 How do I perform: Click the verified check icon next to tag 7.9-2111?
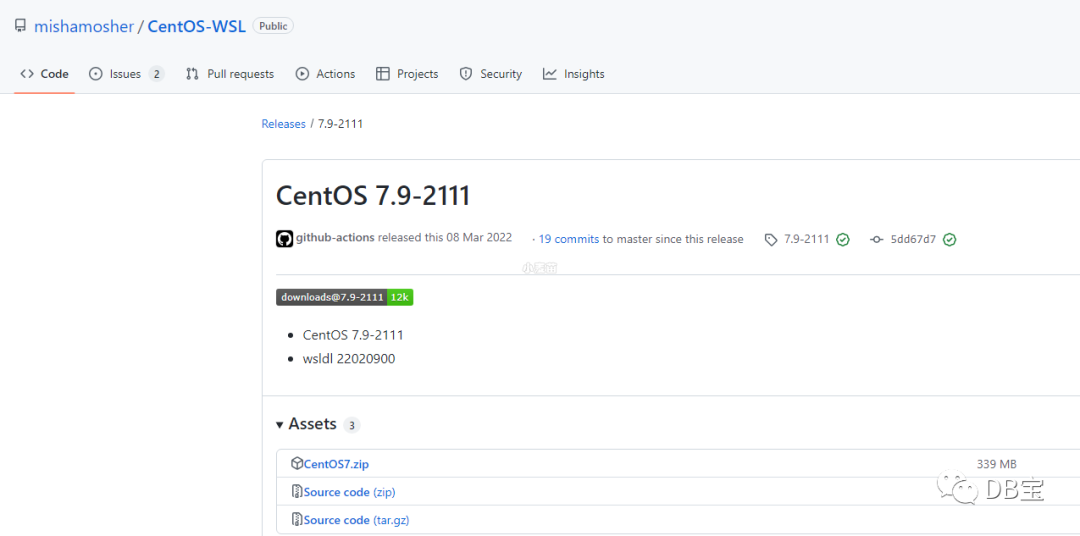[x=842, y=240]
